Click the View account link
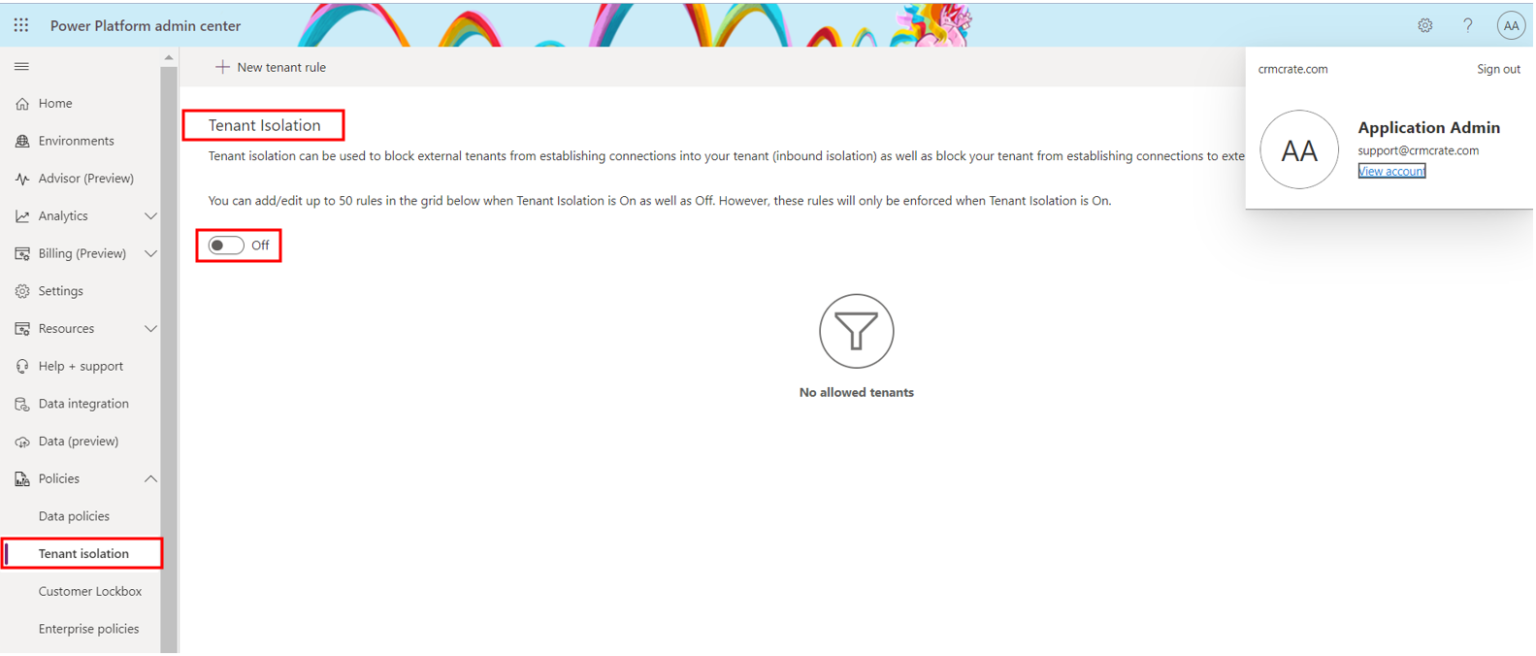This screenshot has height=656, width=1536. (x=1391, y=171)
